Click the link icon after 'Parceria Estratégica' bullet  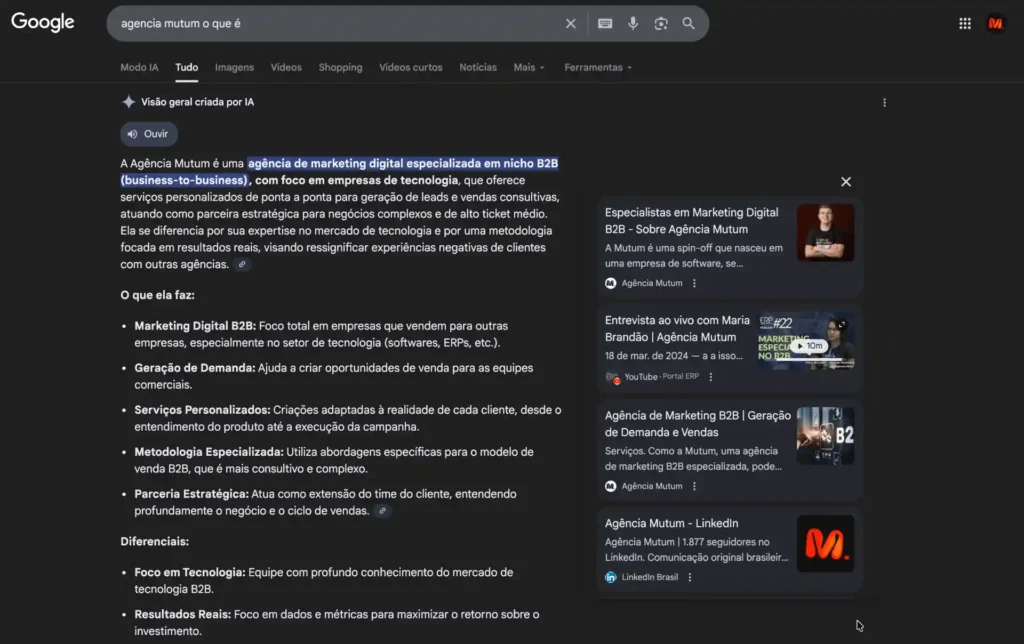[x=383, y=511]
